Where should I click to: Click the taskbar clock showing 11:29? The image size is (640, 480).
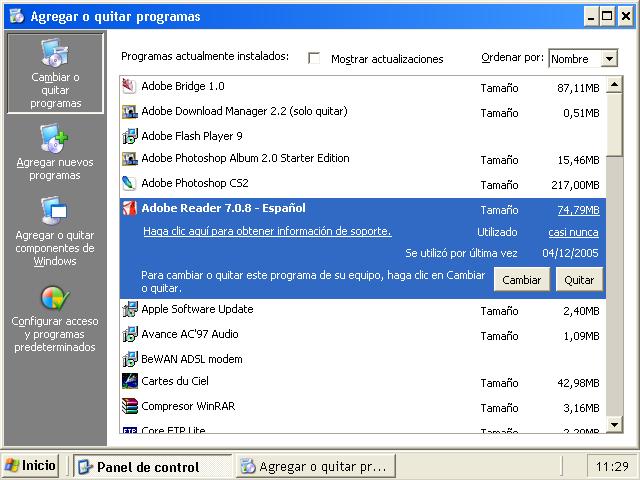[612, 466]
